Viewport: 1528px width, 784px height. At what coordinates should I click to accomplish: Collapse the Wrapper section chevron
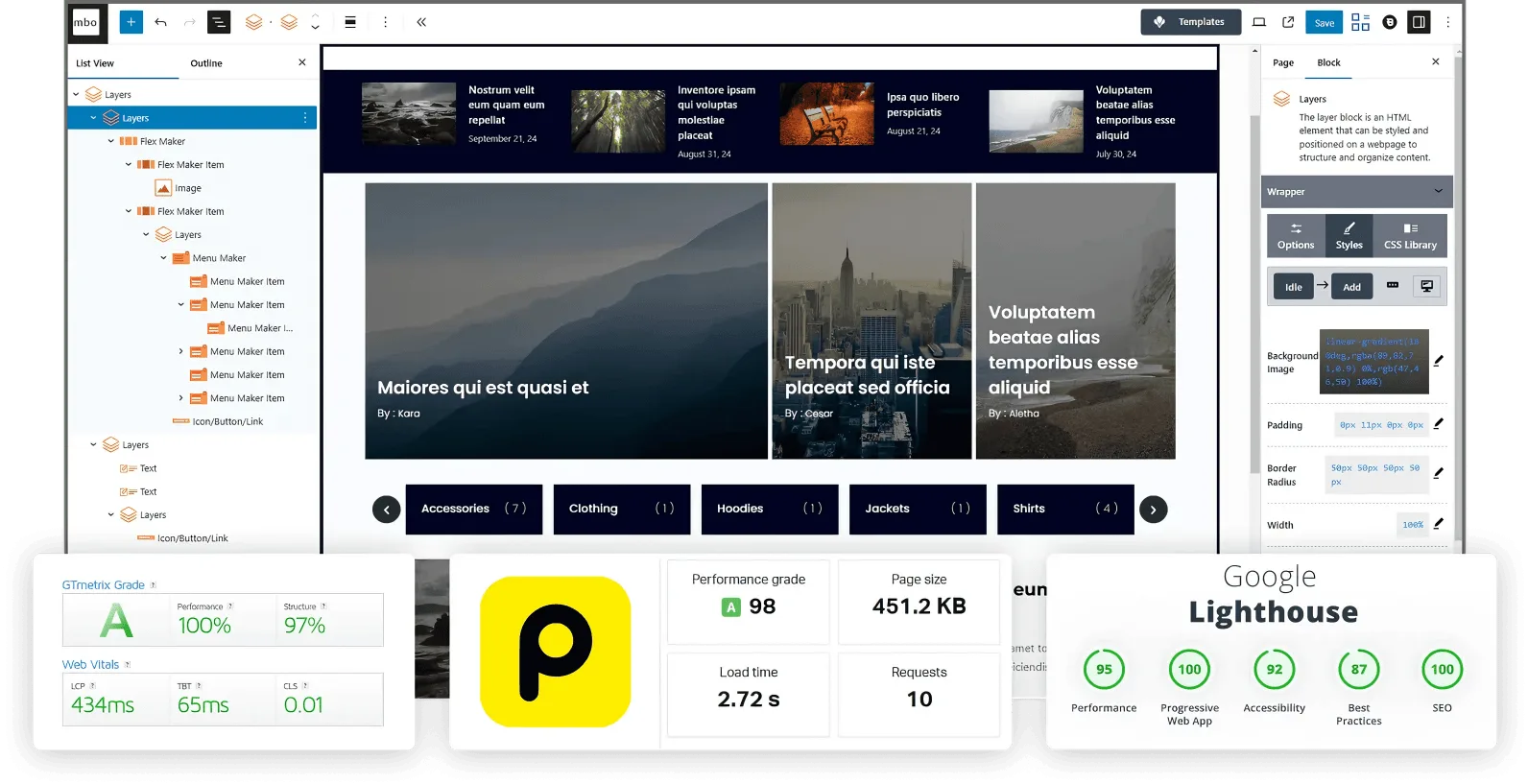point(1438,191)
